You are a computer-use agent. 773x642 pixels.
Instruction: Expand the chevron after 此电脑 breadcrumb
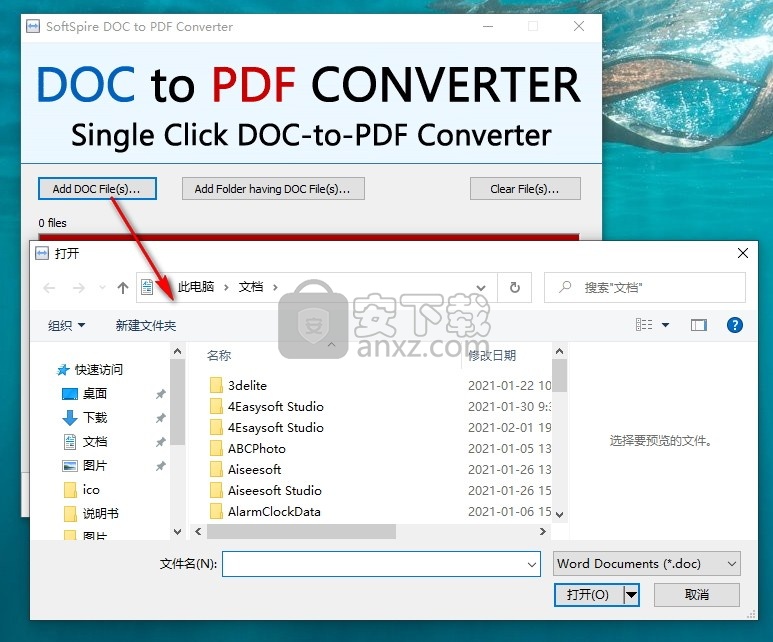tap(226, 287)
